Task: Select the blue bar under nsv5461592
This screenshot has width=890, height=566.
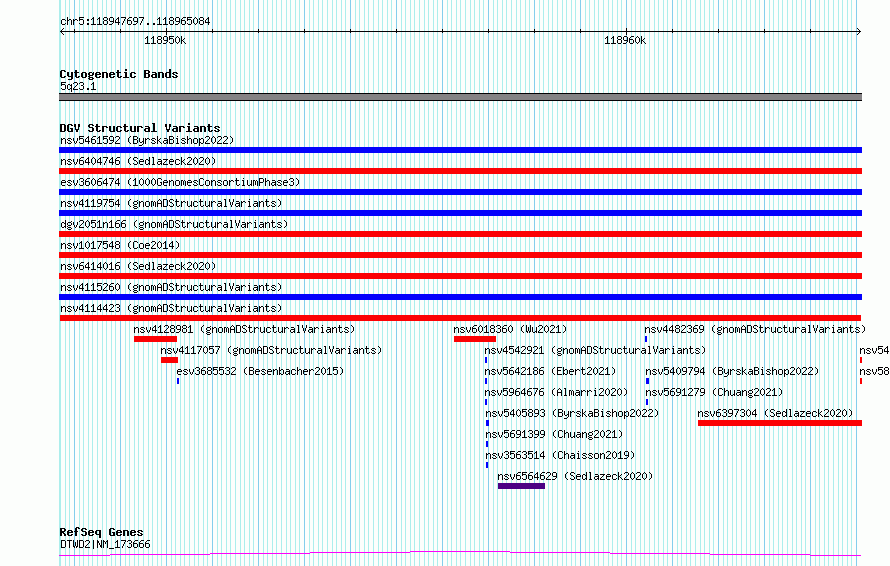Action: [x=460, y=150]
